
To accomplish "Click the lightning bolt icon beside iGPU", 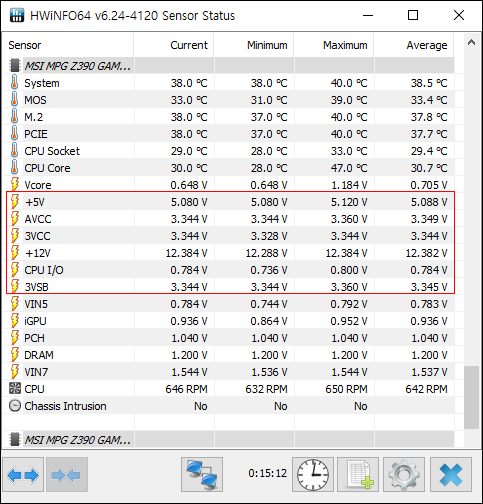I will (x=15, y=320).
